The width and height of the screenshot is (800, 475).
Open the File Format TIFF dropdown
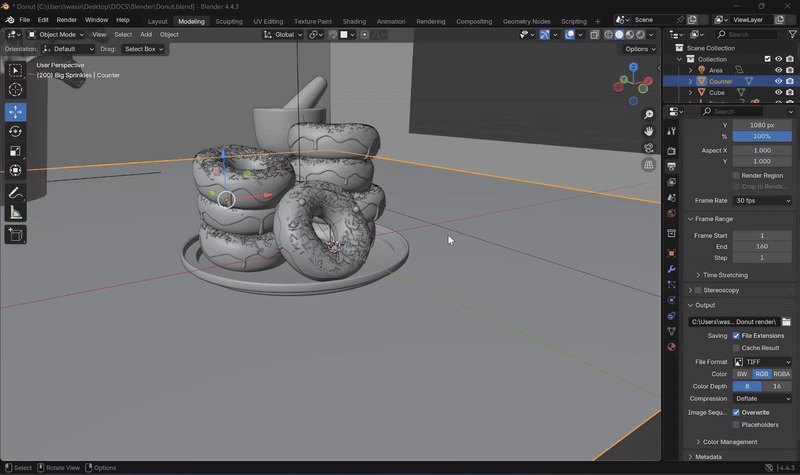coord(762,362)
